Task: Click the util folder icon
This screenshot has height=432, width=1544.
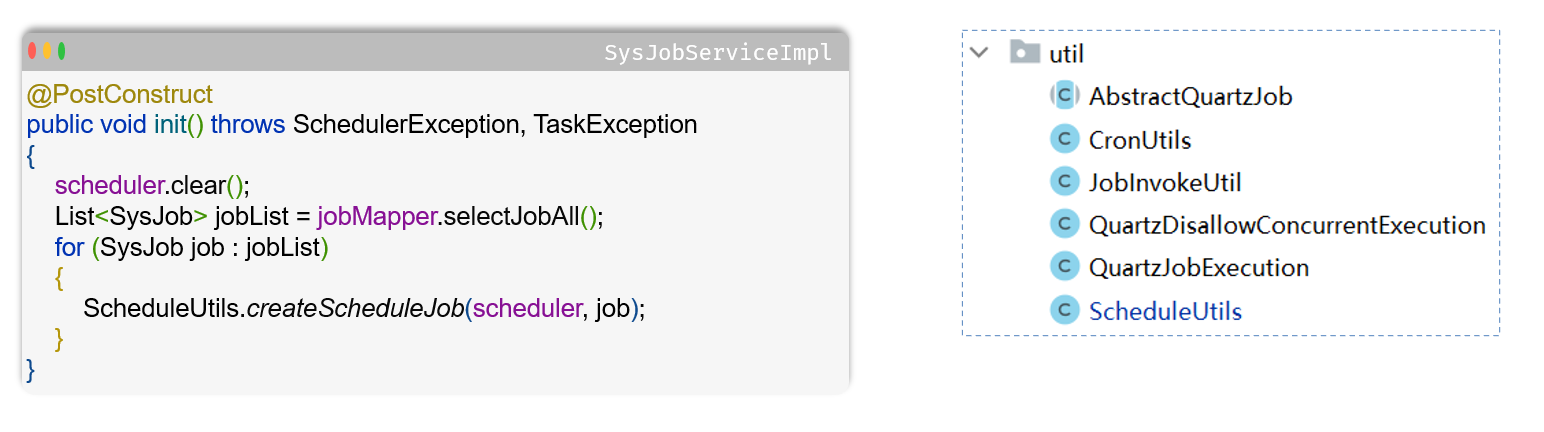Action: pos(1025,53)
